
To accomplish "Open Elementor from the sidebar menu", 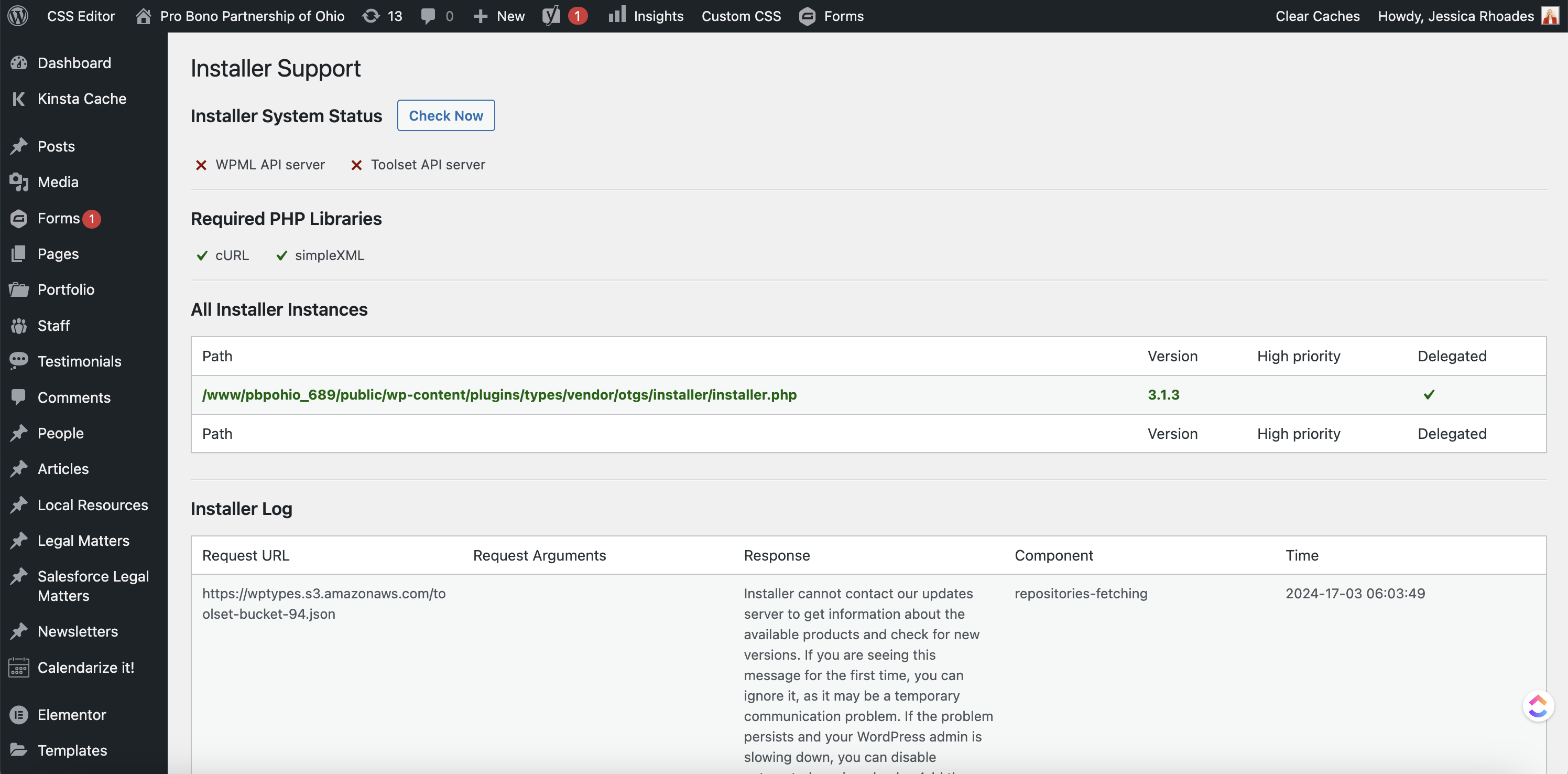I will (x=71, y=714).
